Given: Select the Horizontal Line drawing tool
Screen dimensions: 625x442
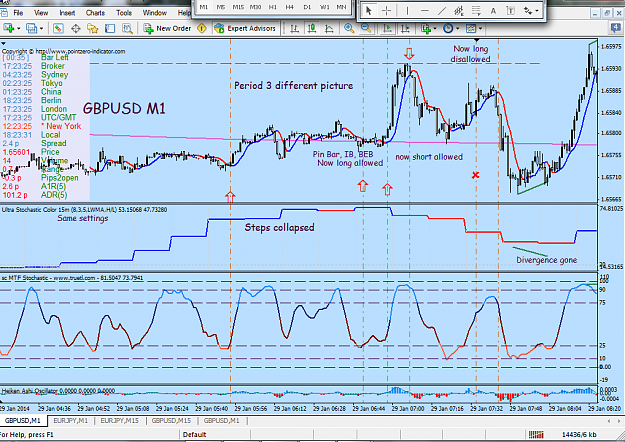Looking at the screenshot, I should 425,11.
